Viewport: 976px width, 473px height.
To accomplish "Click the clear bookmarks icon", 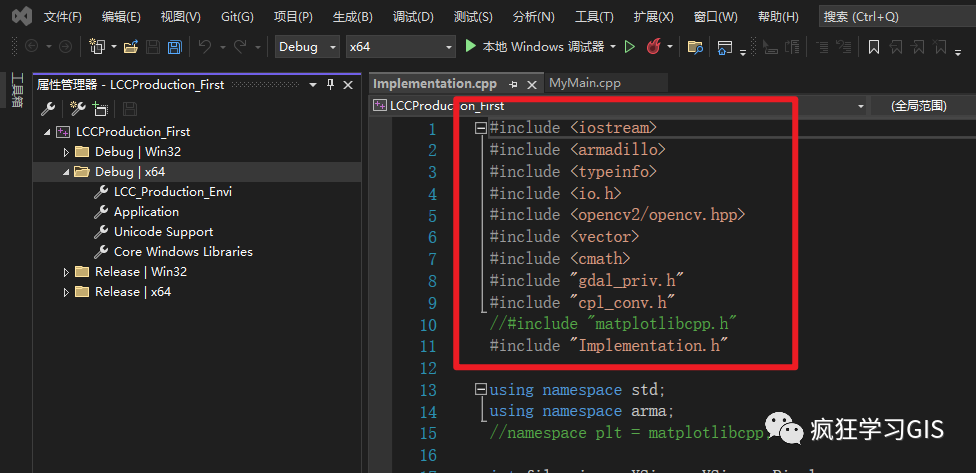I will (940, 47).
